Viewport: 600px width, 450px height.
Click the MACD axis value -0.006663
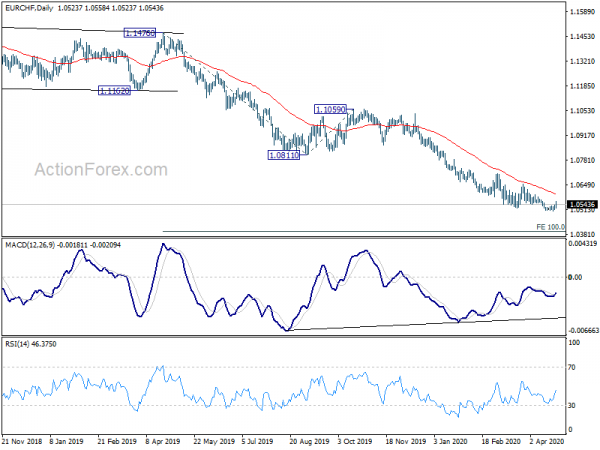[584, 330]
